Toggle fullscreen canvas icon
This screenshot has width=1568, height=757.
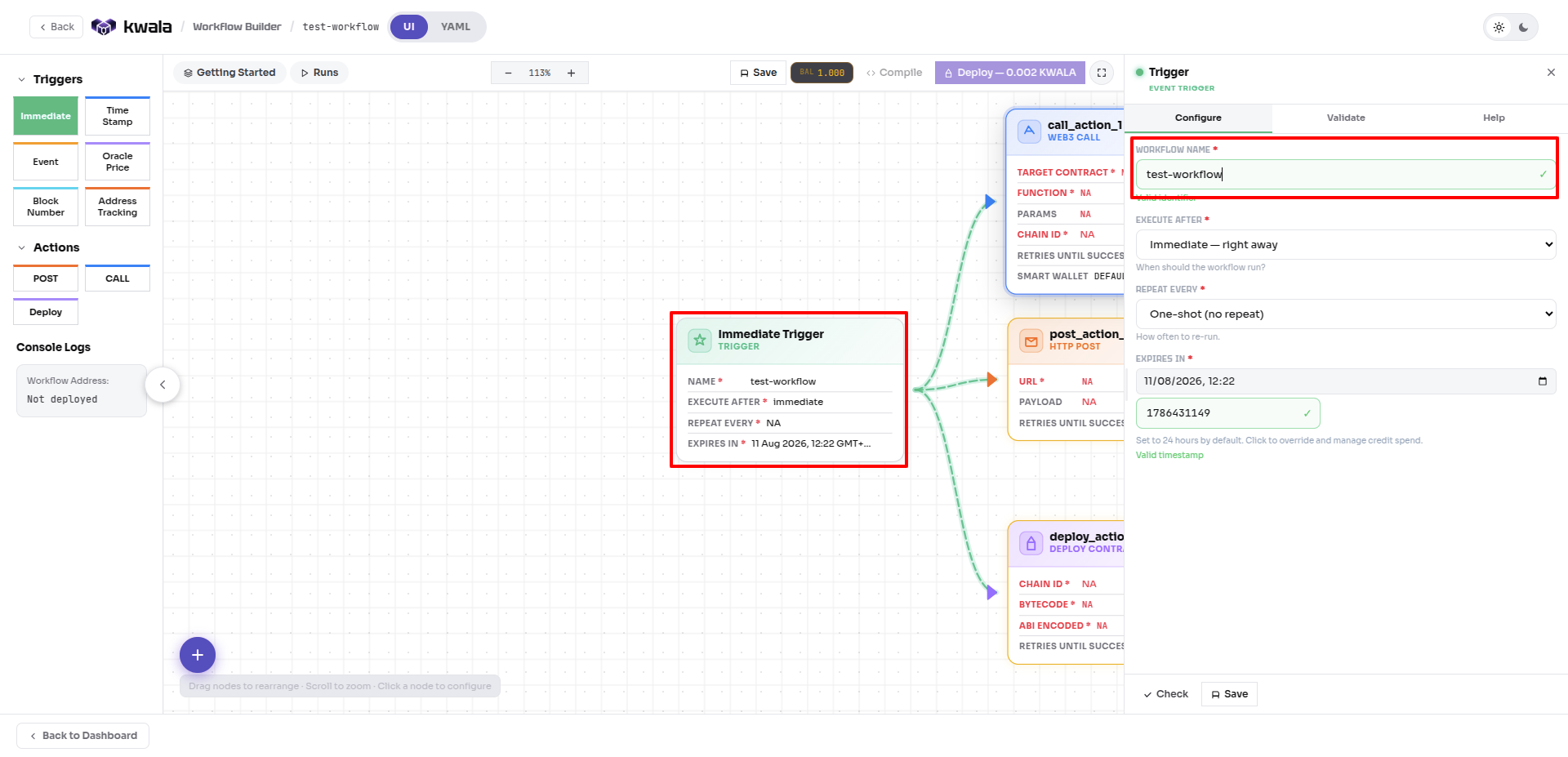point(1102,73)
